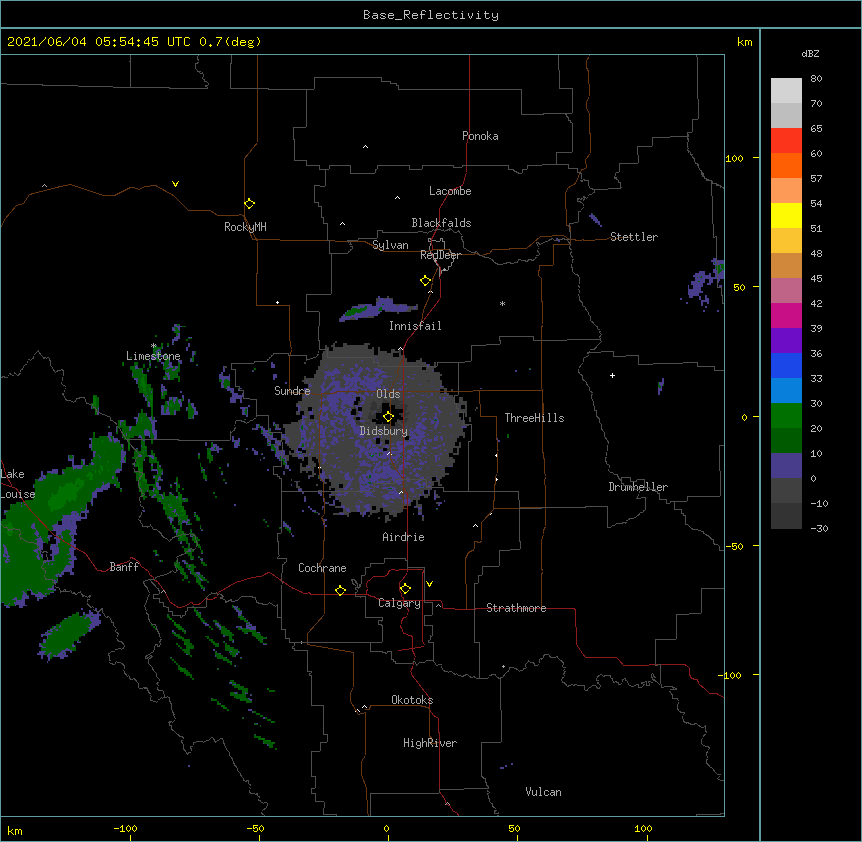Click the white 80 dBZ legend swatch
862x842 pixels.
[x=786, y=91]
